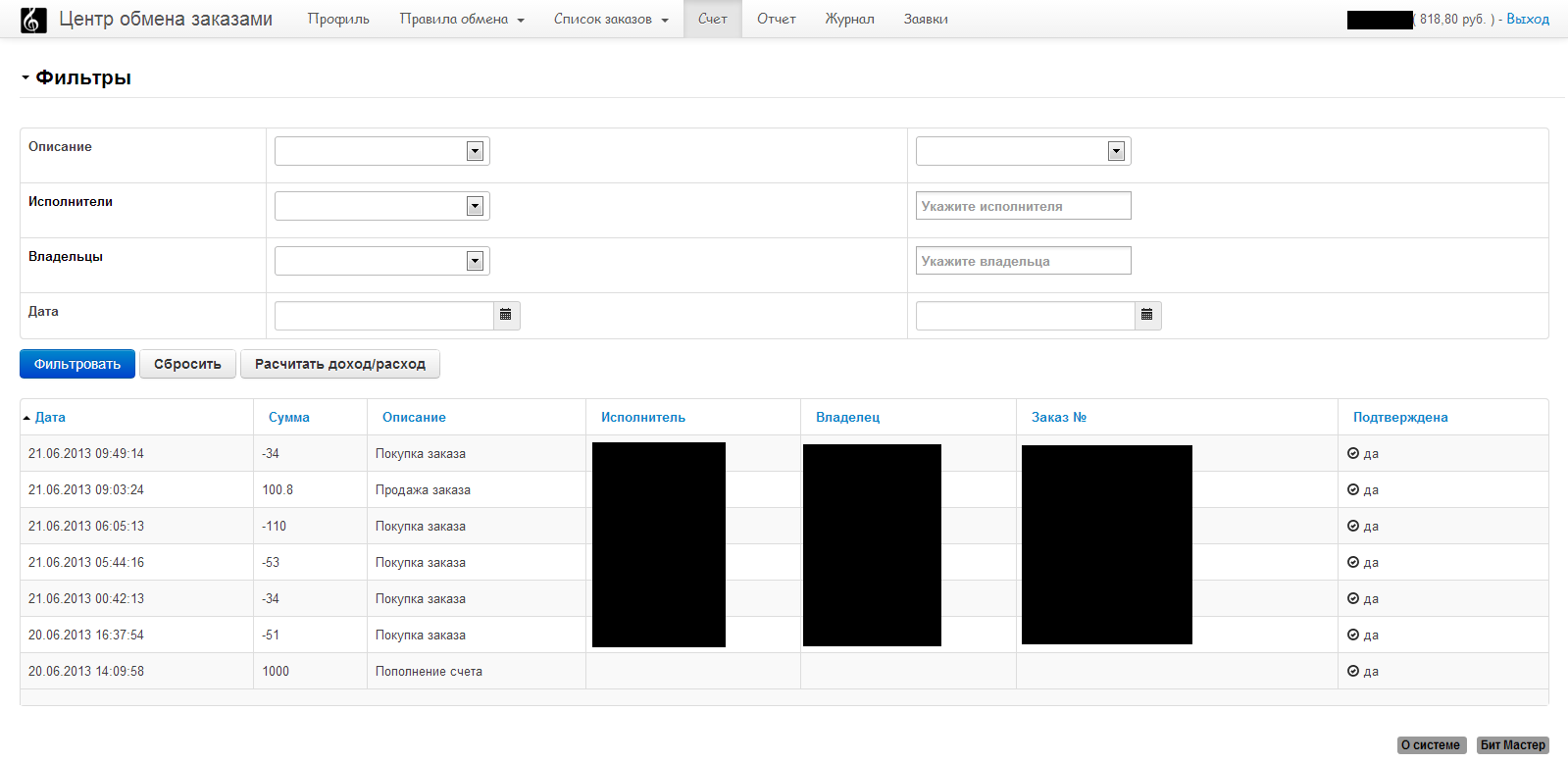Sort table by Владелец column
The height and width of the screenshot is (763, 1568).
tap(848, 417)
